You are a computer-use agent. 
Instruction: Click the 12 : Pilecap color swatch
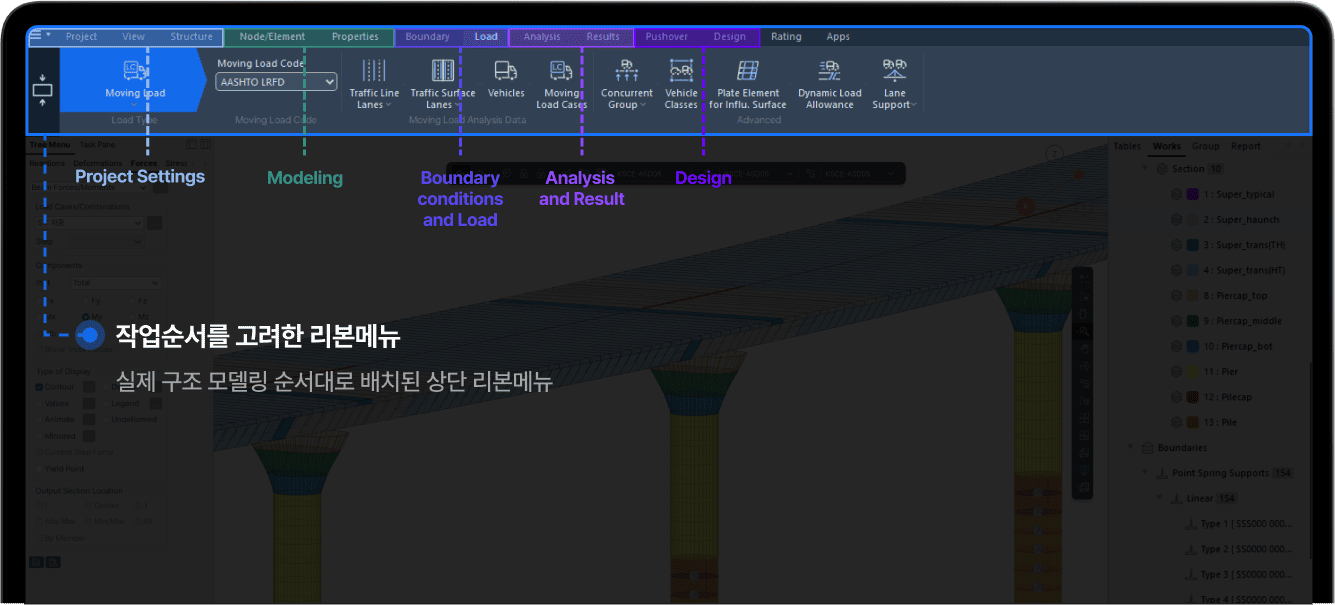[1192, 397]
